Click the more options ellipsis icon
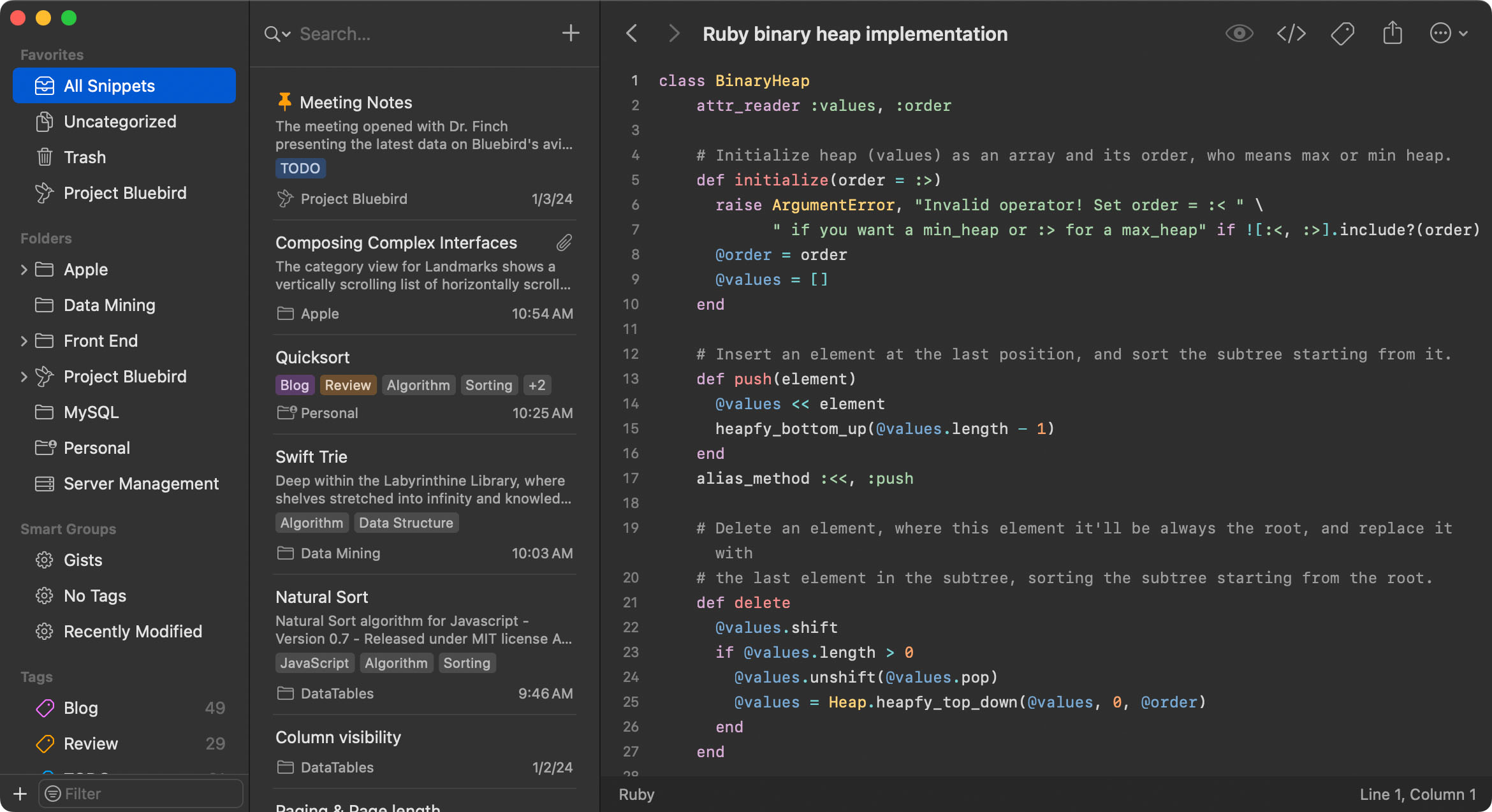Image resolution: width=1492 pixels, height=812 pixels. [x=1443, y=32]
